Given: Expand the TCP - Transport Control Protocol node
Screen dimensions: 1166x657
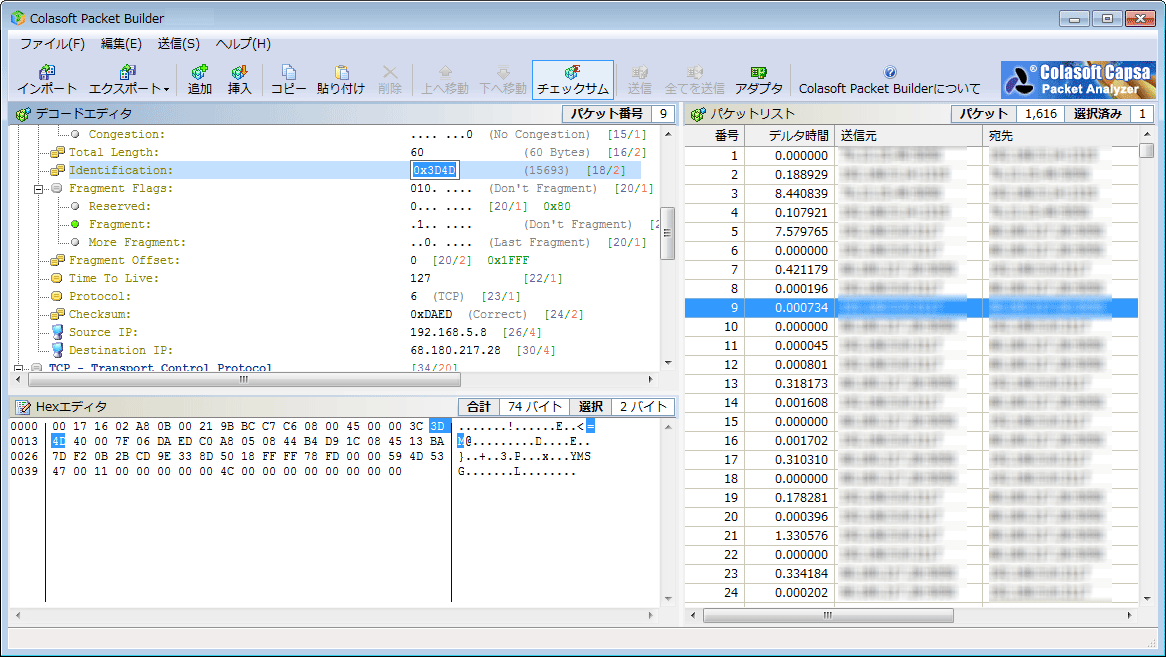Looking at the screenshot, I should click(x=19, y=368).
